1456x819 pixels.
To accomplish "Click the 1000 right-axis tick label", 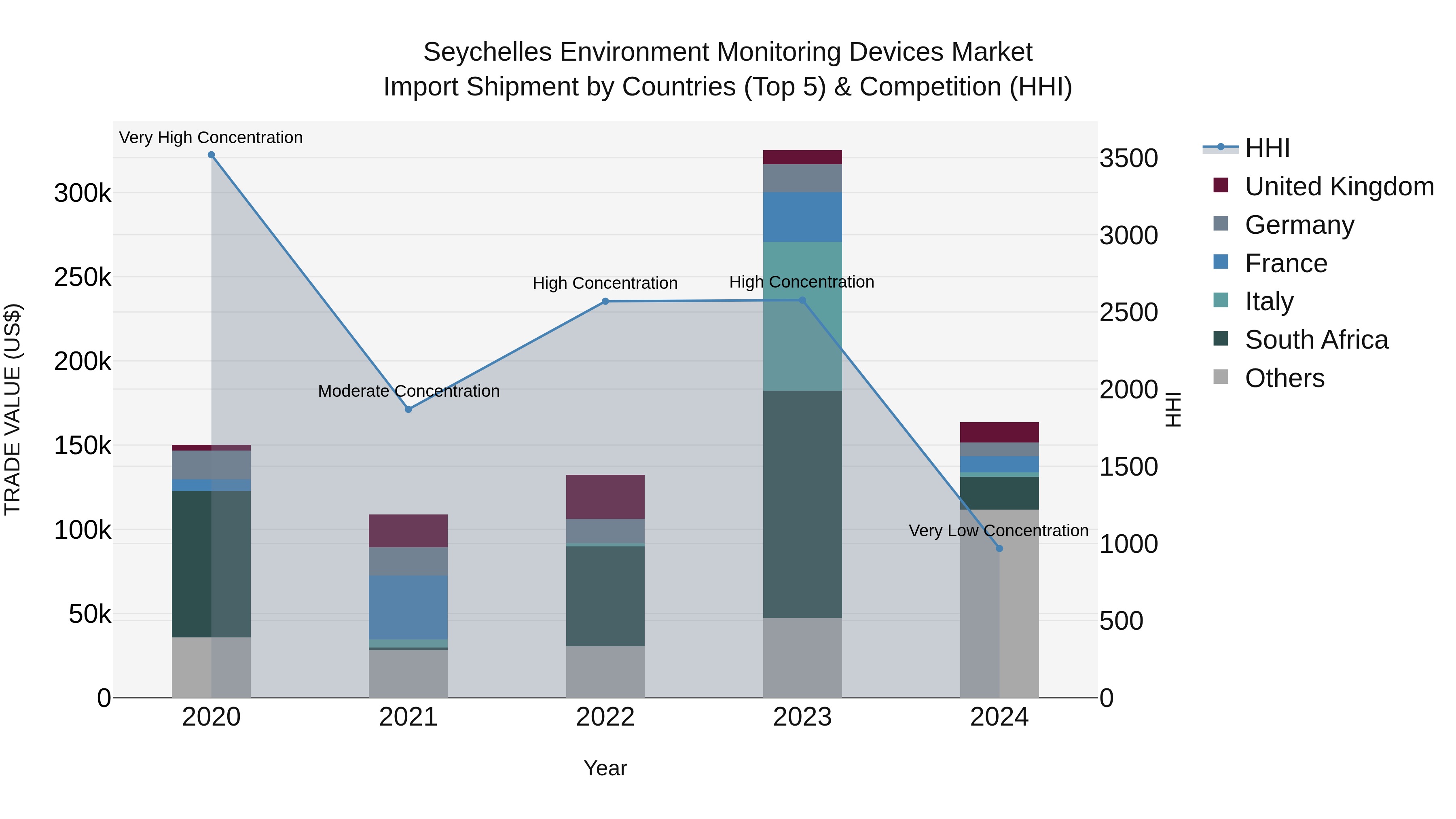I will pyautogui.click(x=1129, y=544).
